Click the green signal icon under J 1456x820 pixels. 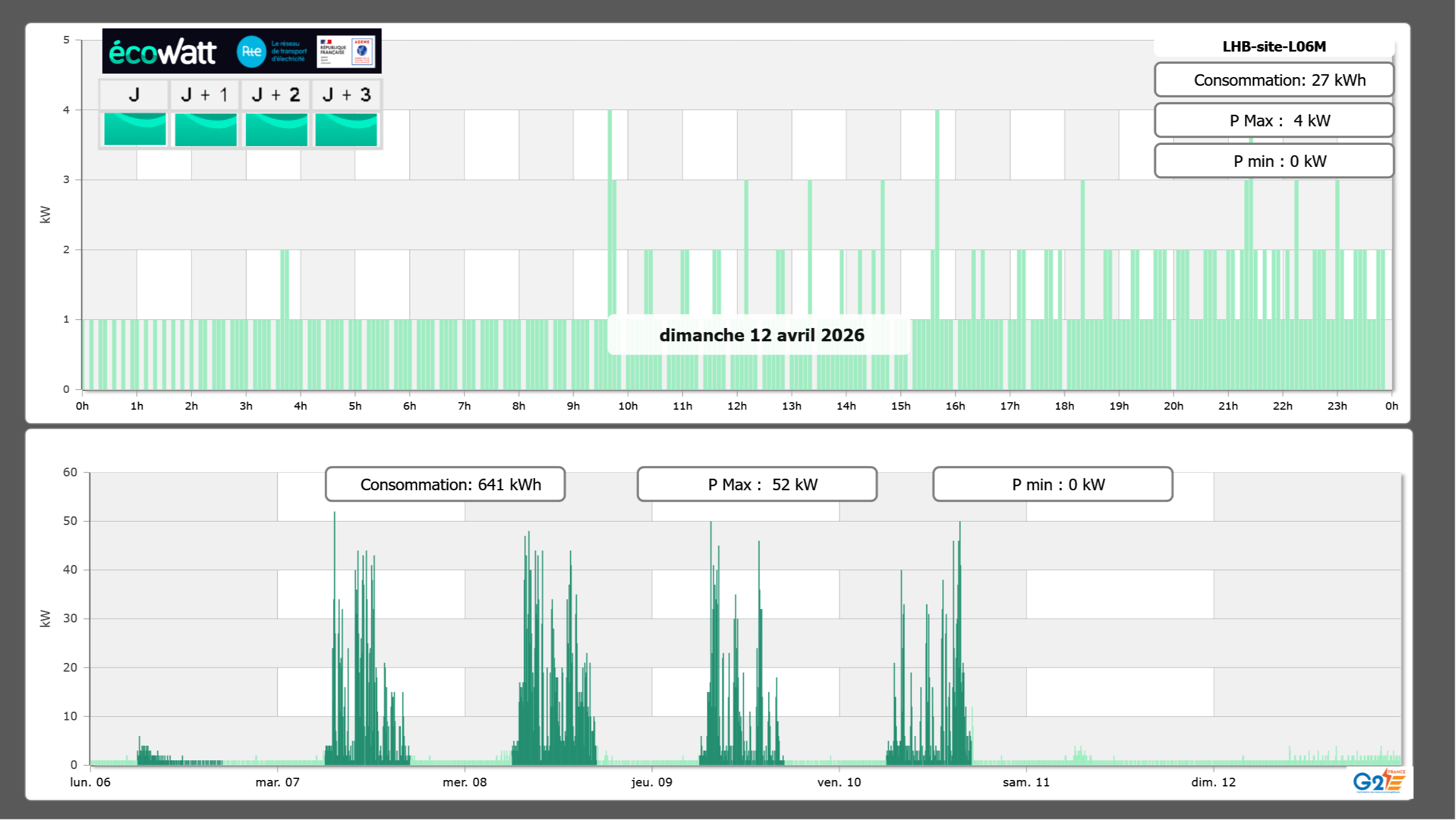135,129
